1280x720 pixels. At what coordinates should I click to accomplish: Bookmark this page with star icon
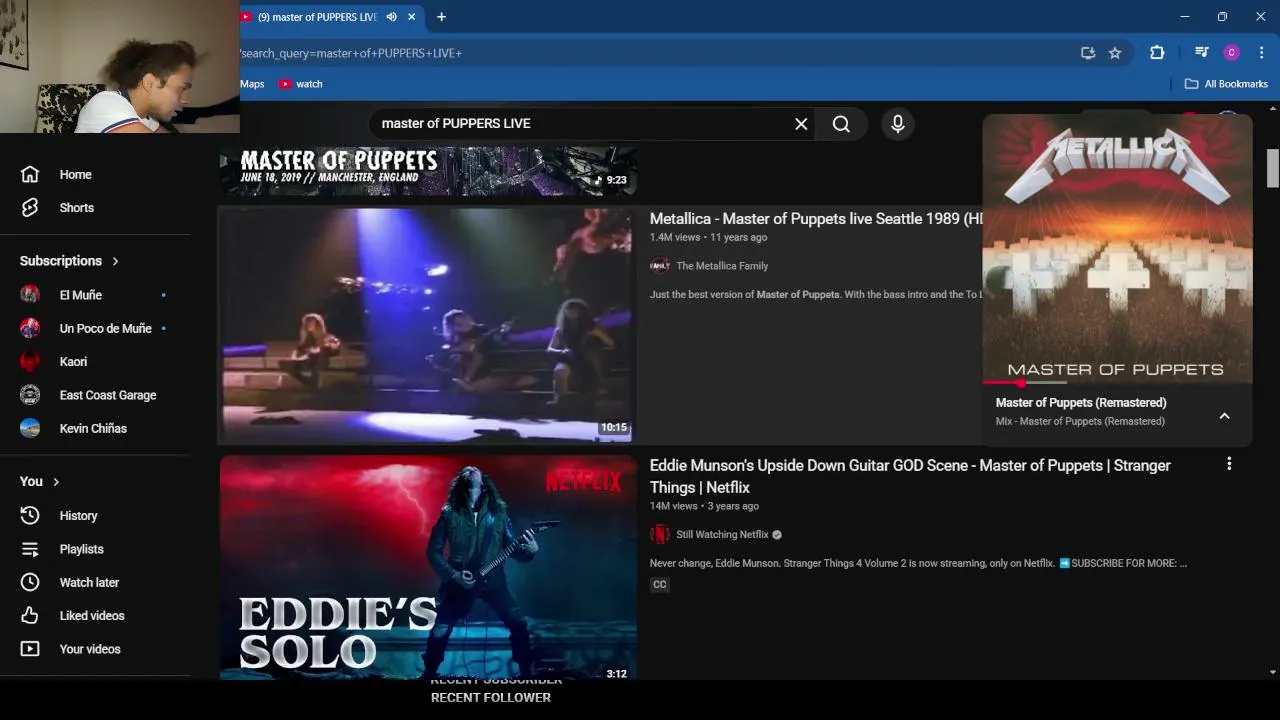1115,53
